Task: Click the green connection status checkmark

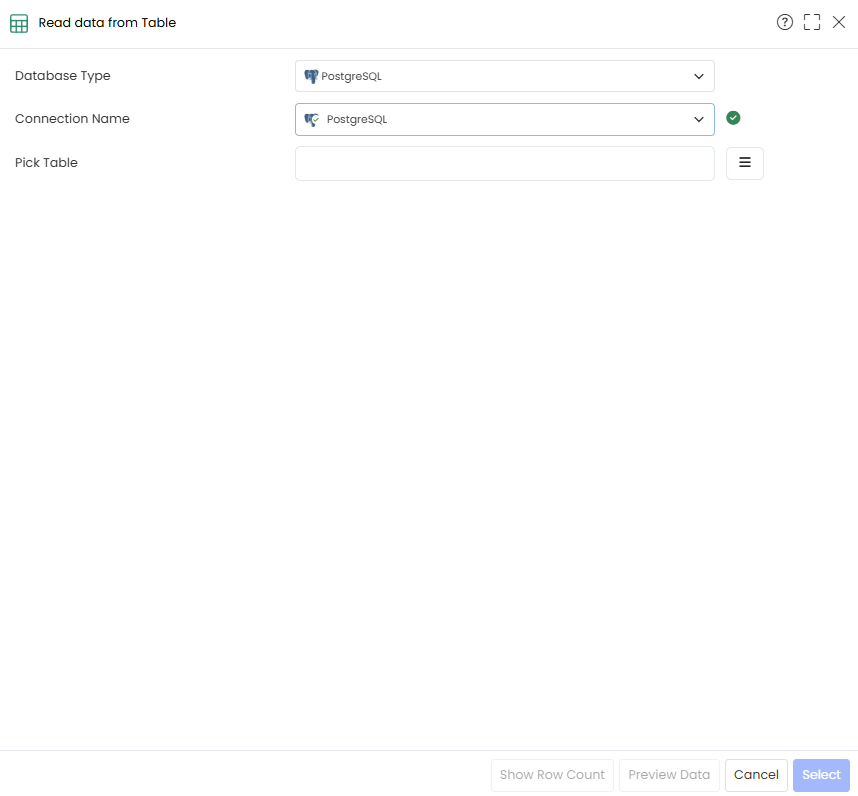Action: [x=733, y=118]
